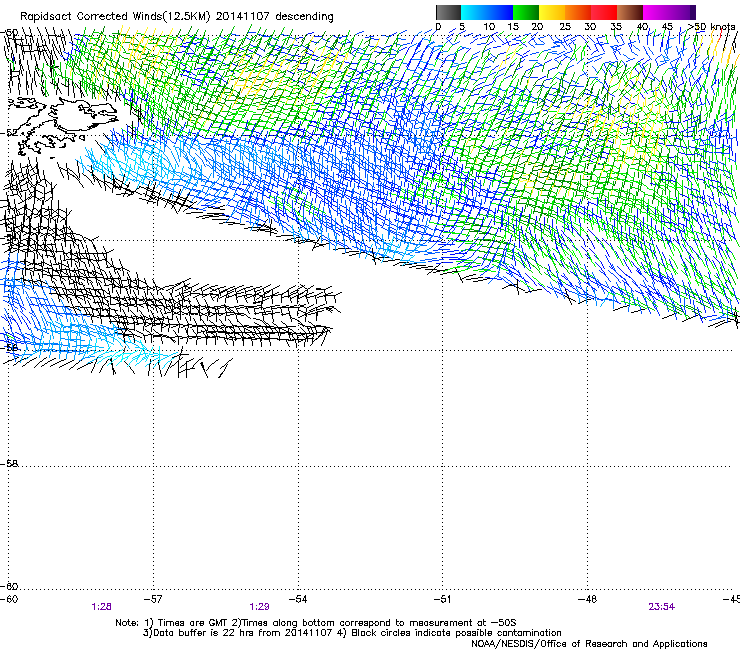Click the -52 latitude axis label
The image size is (740, 650).
coord(9,133)
